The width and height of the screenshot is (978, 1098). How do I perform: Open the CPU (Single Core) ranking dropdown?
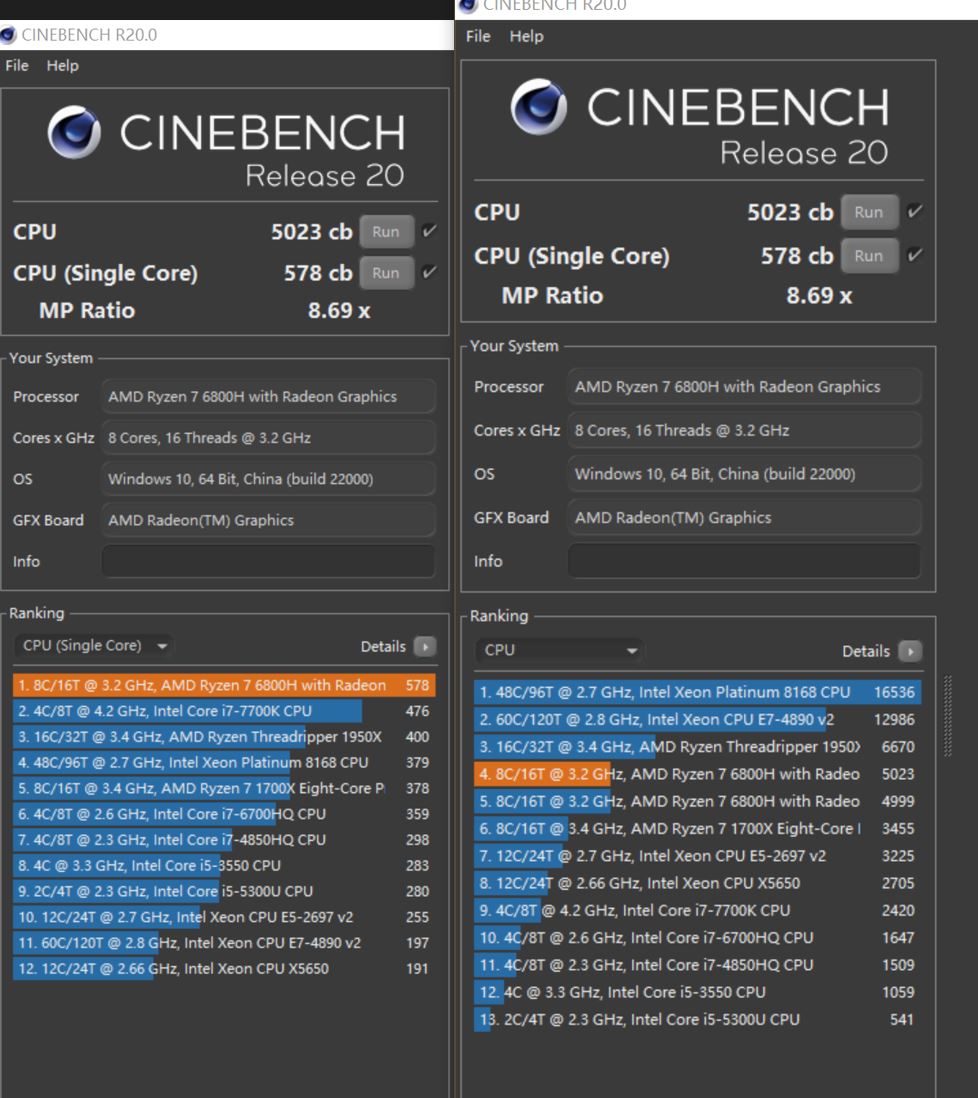click(94, 646)
